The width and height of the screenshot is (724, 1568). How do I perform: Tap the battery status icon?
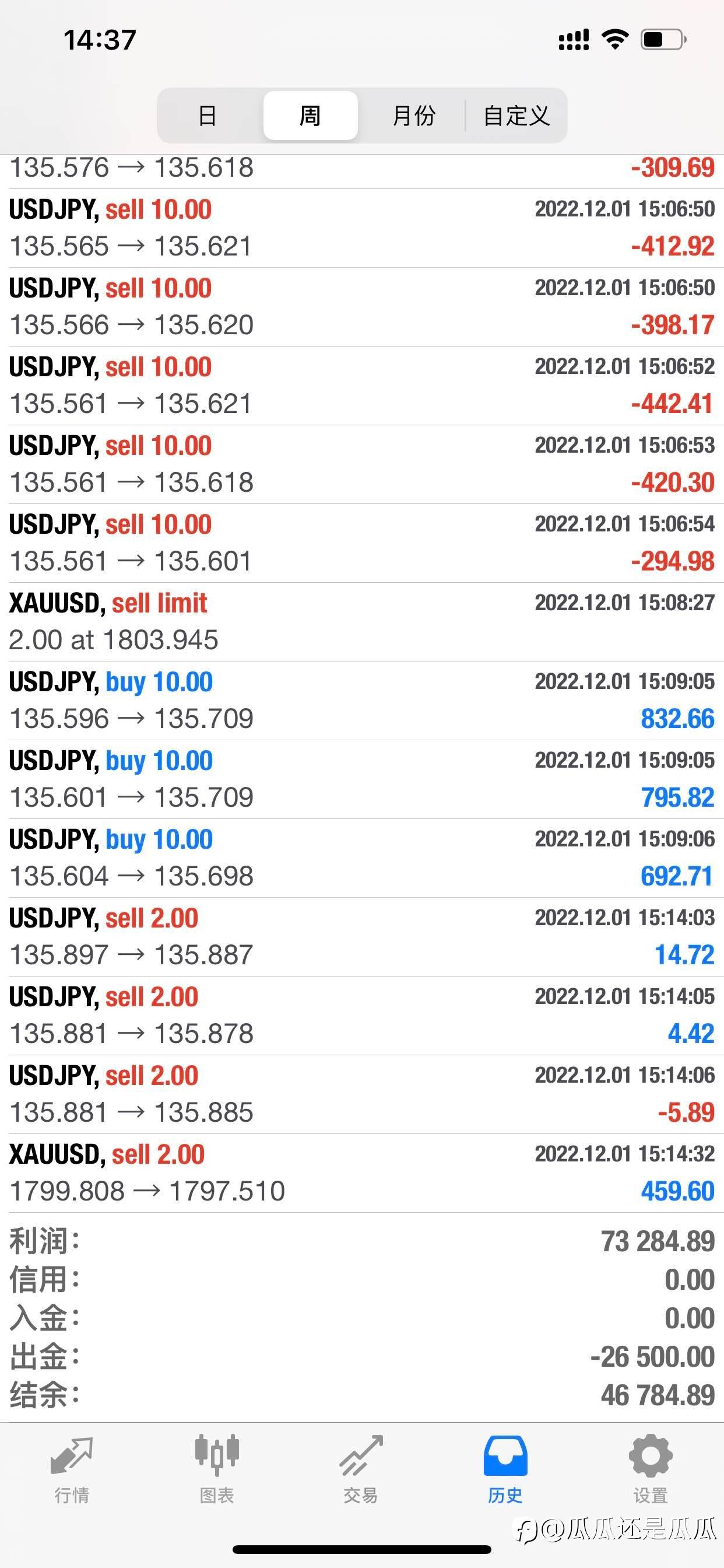(x=663, y=40)
